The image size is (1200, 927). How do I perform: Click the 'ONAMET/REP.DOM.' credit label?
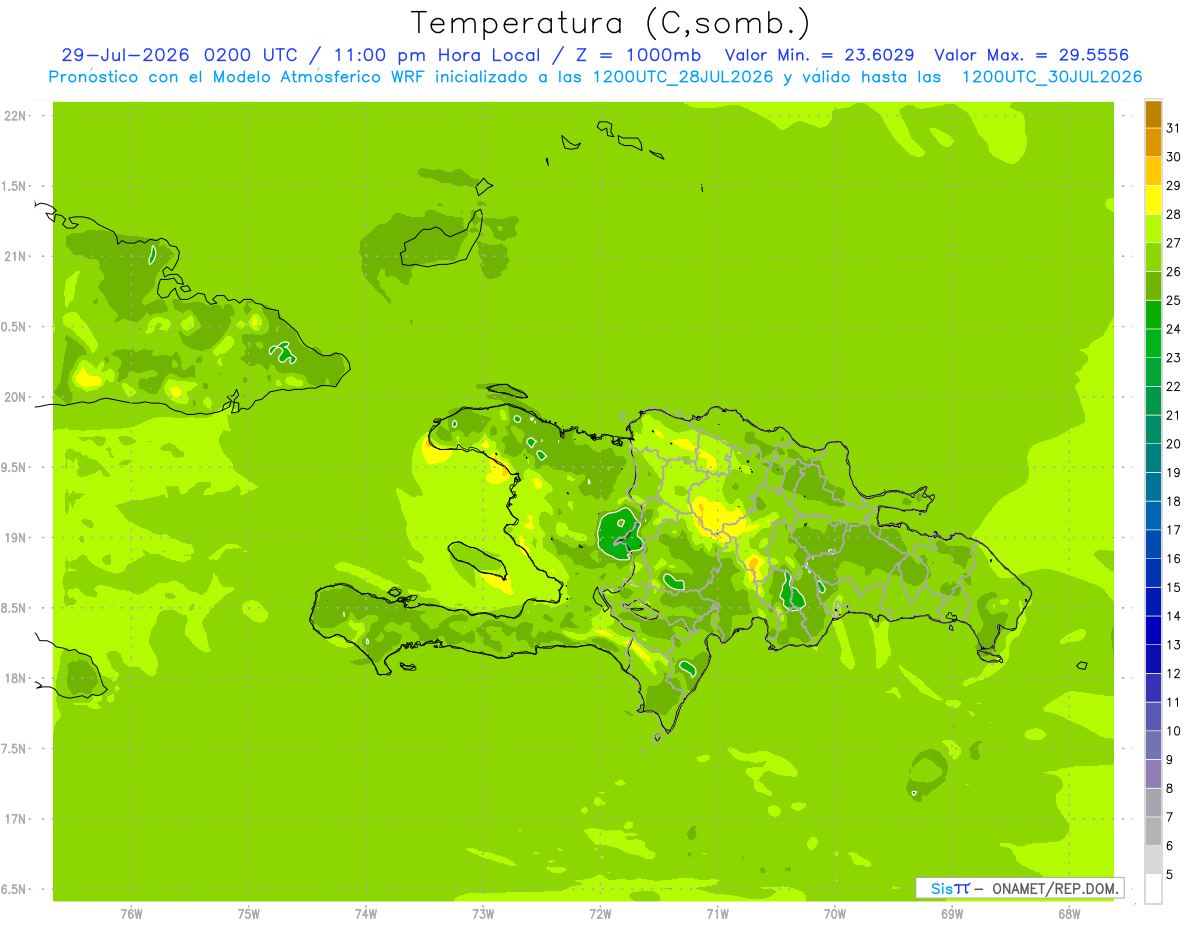[1055, 888]
